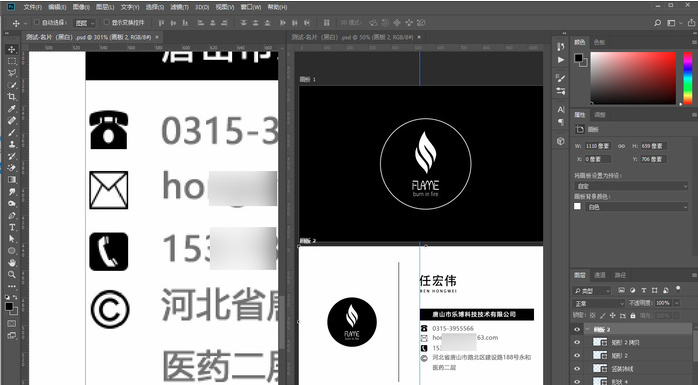The width and height of the screenshot is (698, 385).
Task: Filter layers by smart object icon
Action: tap(666, 290)
